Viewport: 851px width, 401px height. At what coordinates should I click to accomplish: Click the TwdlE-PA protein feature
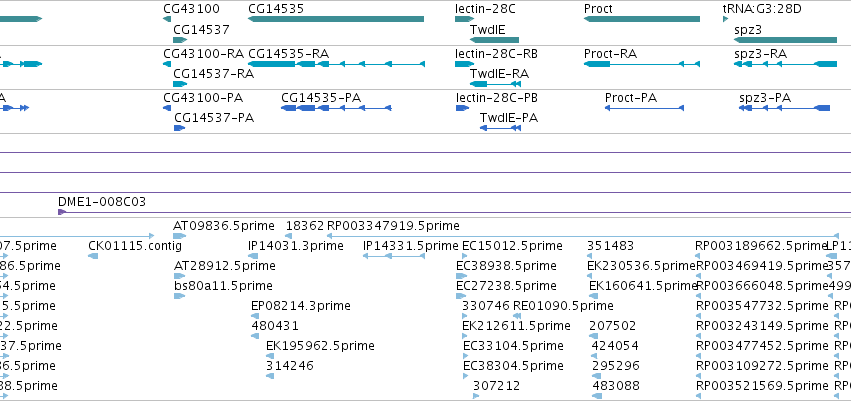(500, 128)
